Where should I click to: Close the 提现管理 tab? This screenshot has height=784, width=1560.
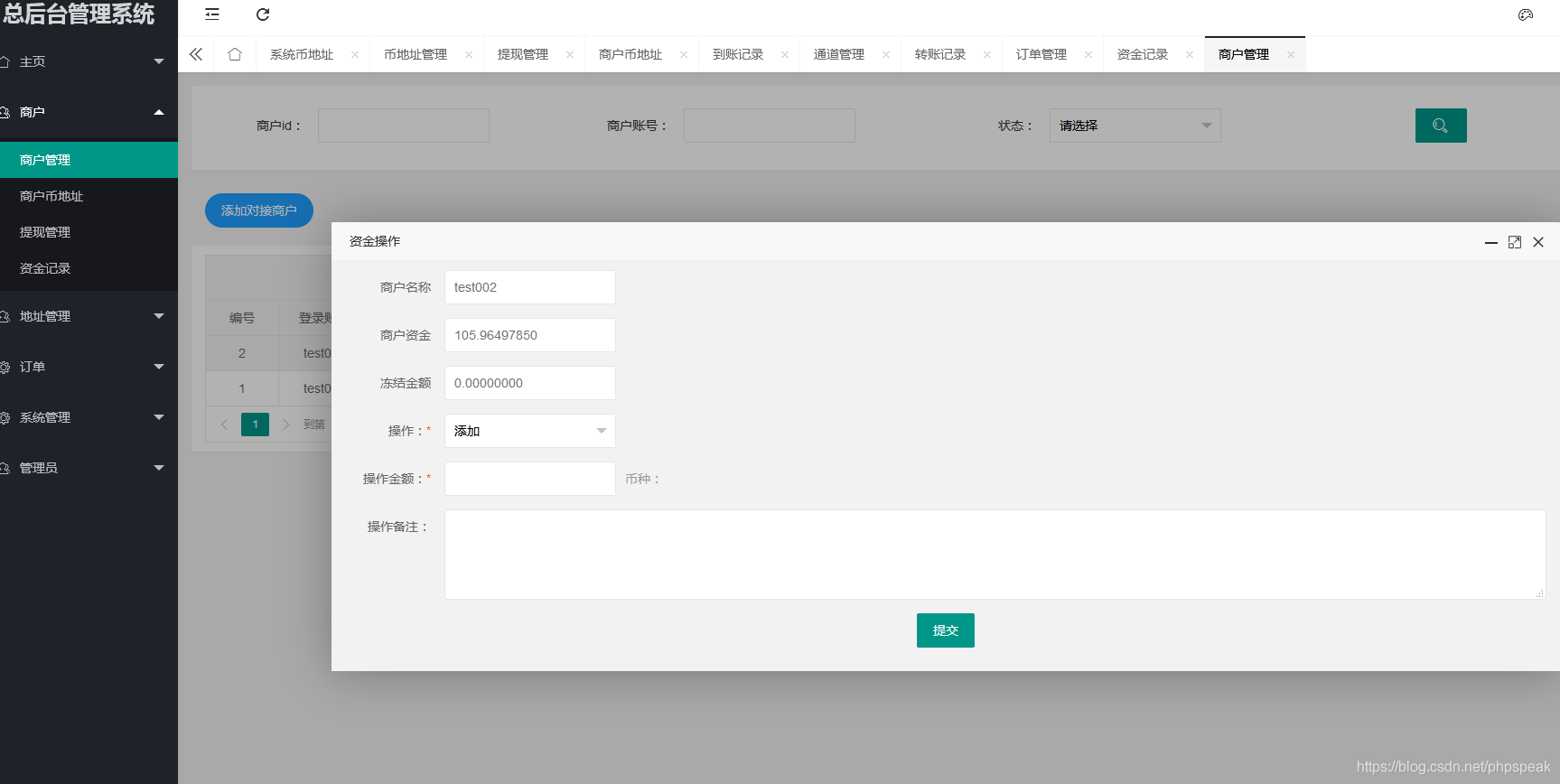pos(570,55)
